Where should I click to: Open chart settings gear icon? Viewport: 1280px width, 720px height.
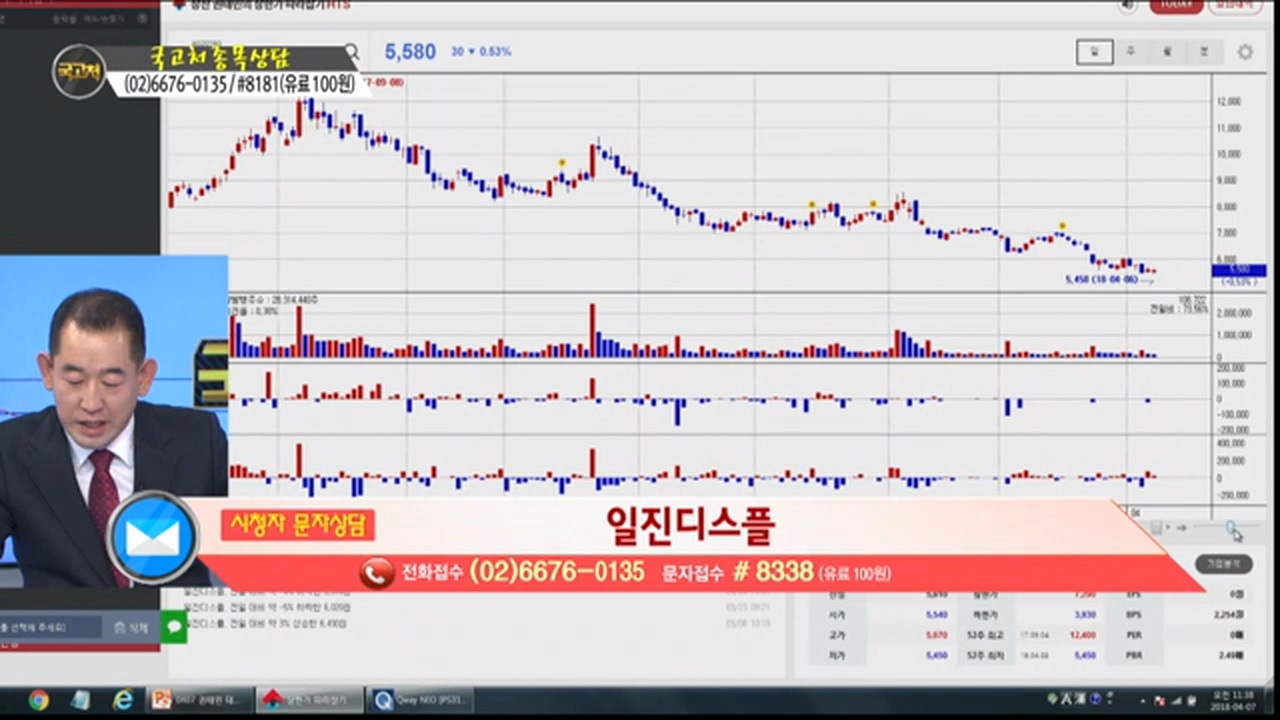[x=1245, y=52]
